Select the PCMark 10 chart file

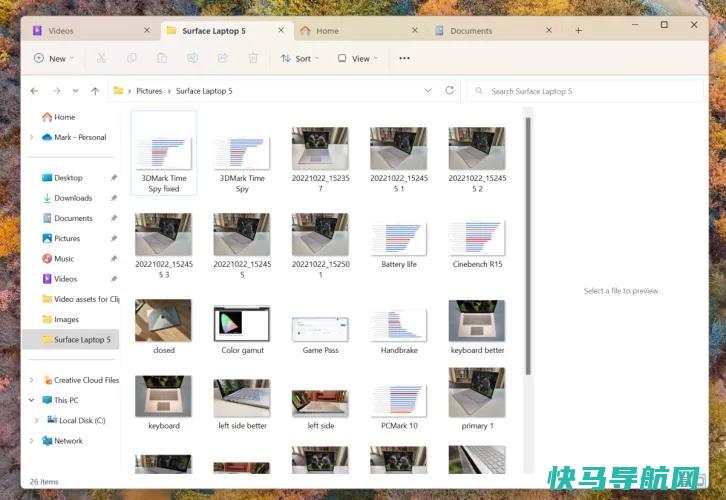(x=399, y=405)
